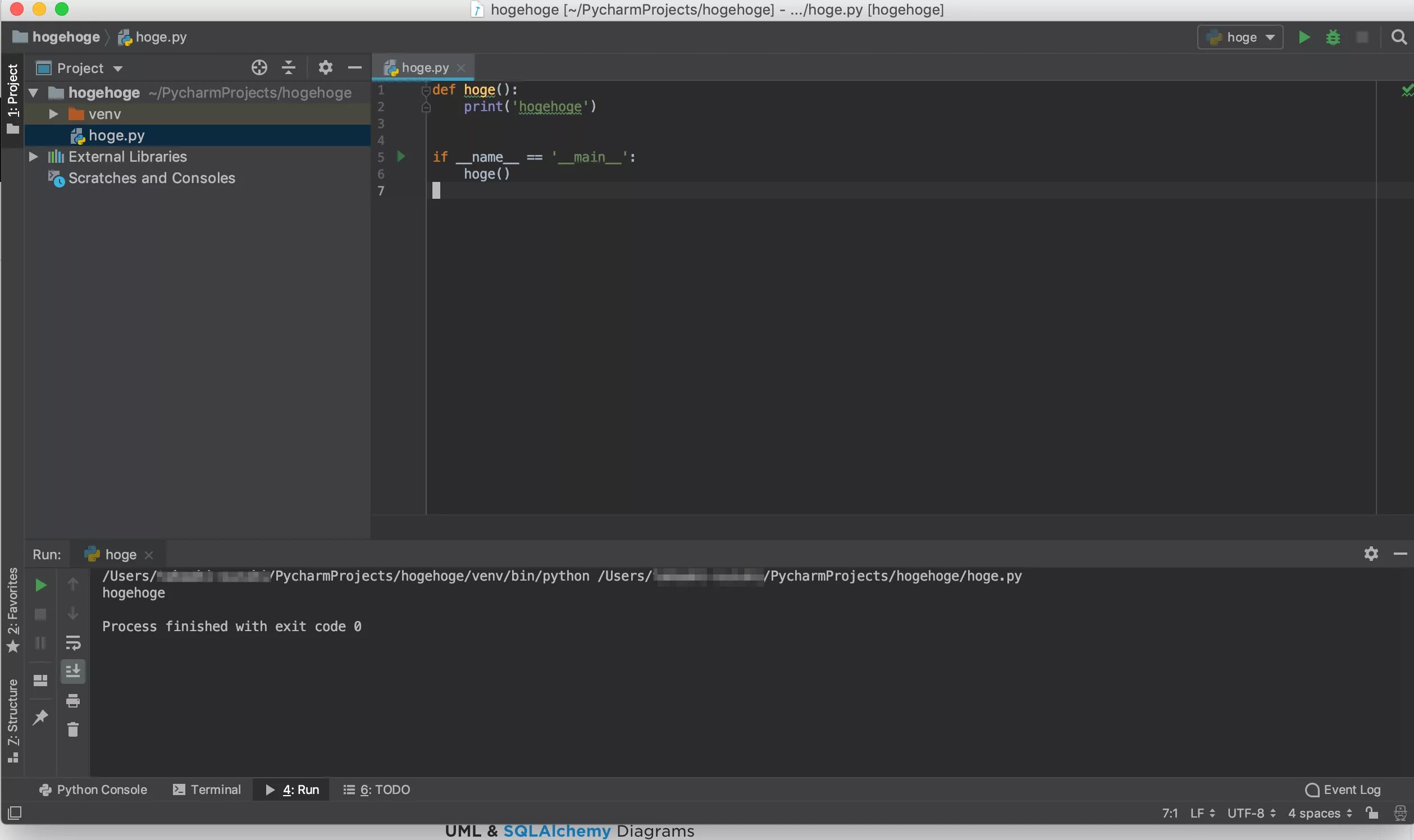This screenshot has height=840, width=1414.
Task: Expand External Libraries node
Action: [33, 156]
